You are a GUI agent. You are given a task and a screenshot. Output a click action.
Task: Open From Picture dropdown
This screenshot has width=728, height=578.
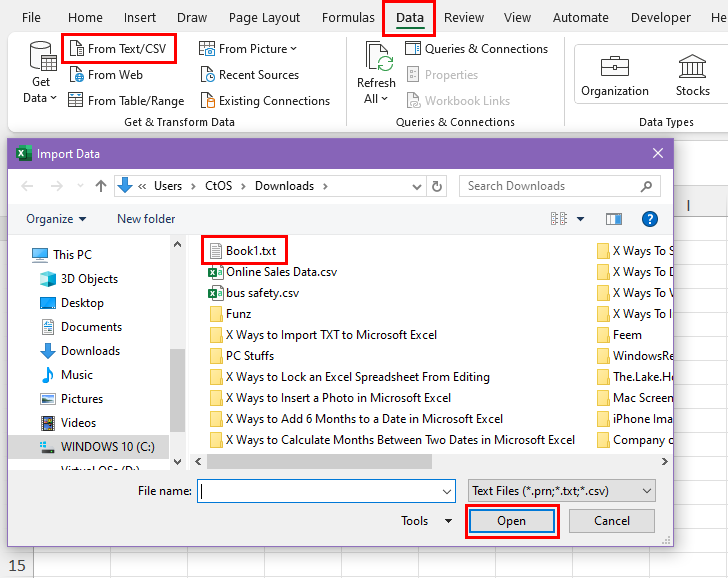click(248, 49)
